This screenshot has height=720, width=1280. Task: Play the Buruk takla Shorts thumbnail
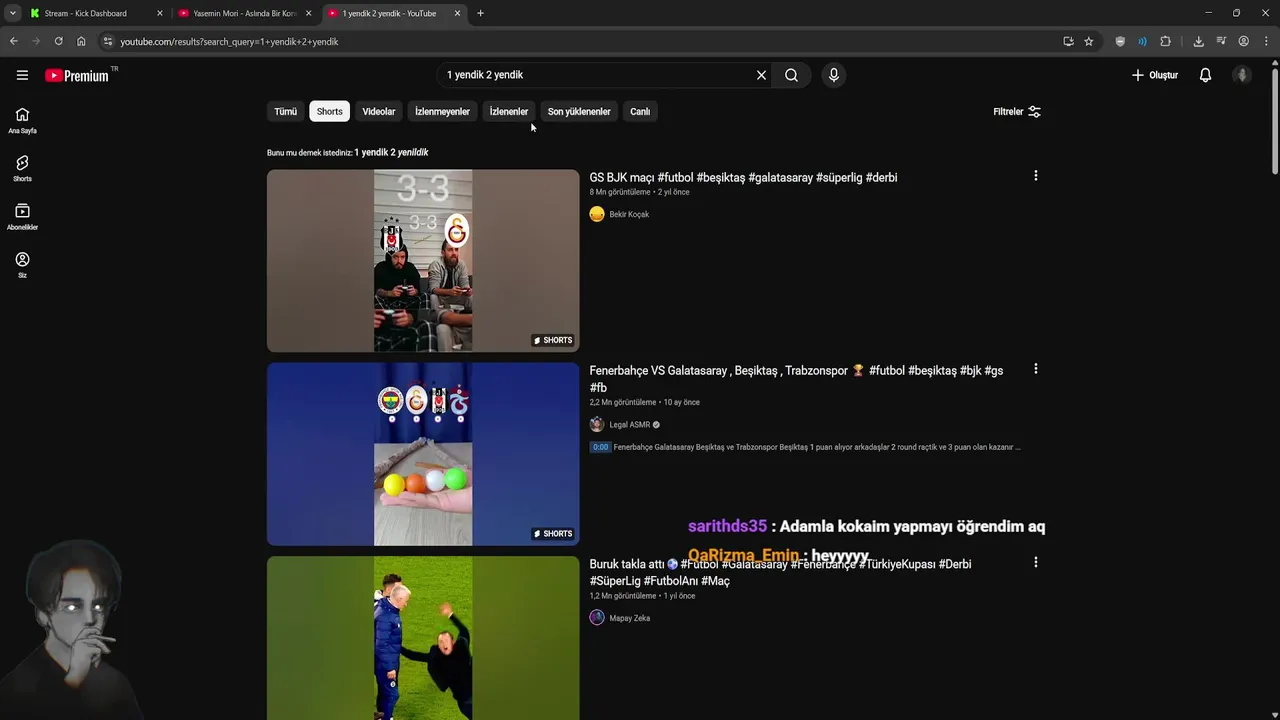click(x=423, y=638)
